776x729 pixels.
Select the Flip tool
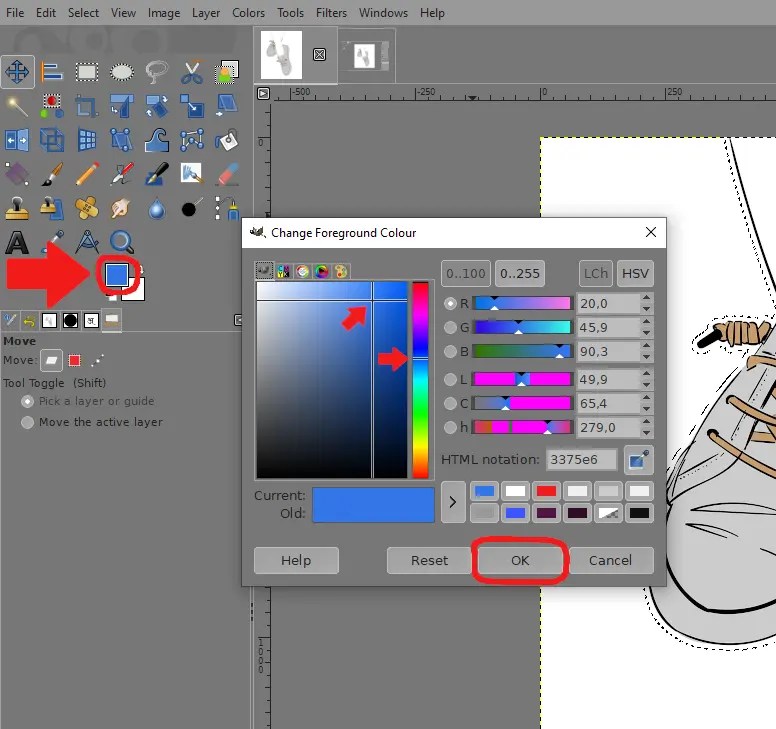tap(17, 140)
